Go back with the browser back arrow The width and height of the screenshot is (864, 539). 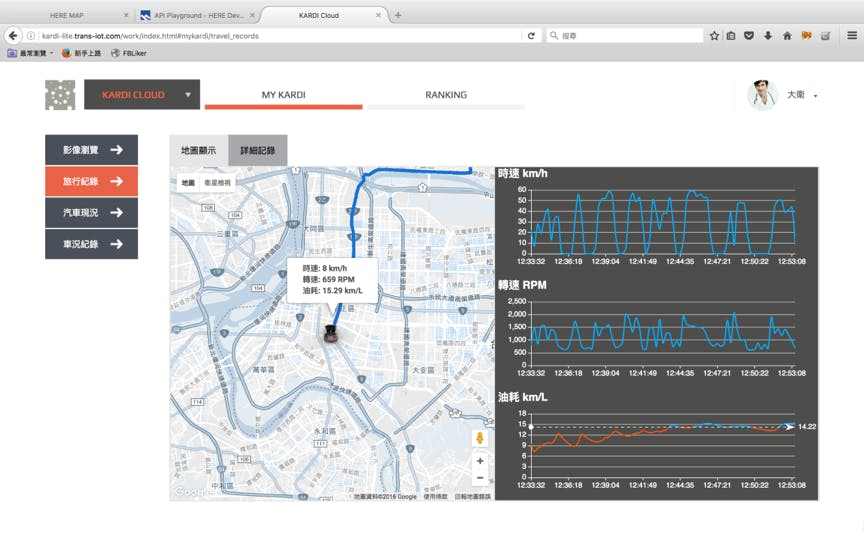13,36
